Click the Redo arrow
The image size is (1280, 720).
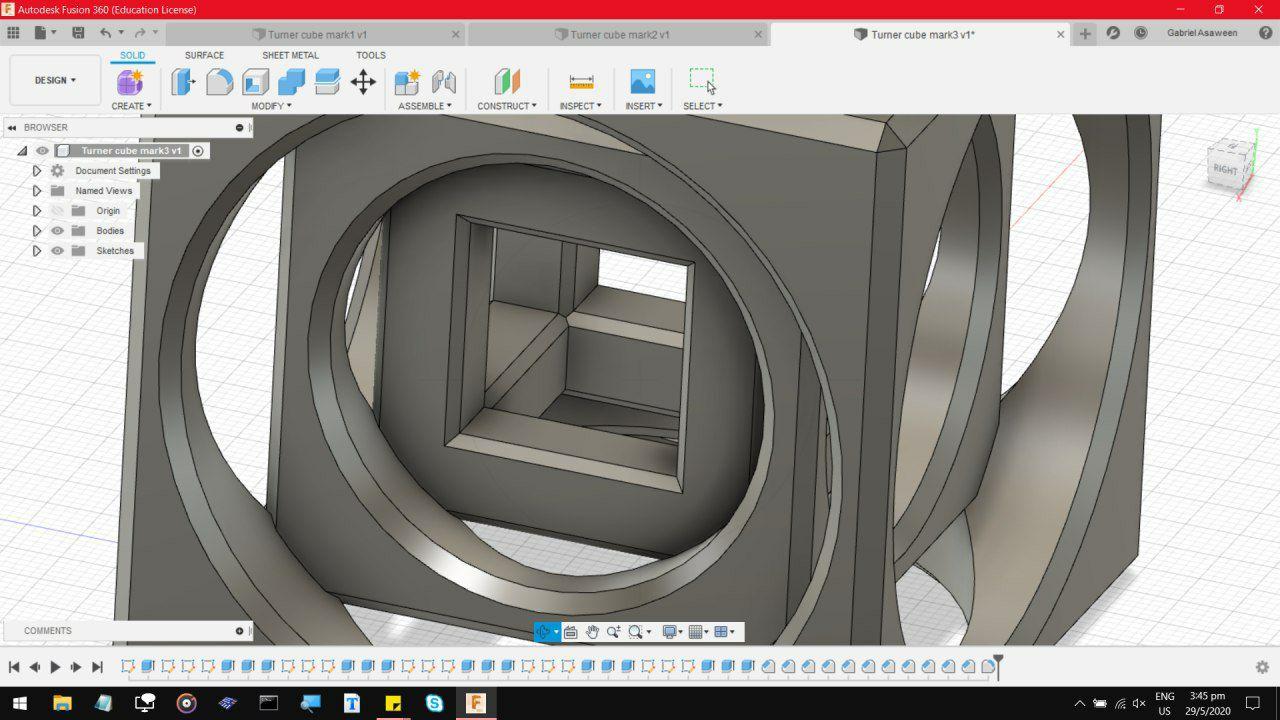[x=140, y=33]
